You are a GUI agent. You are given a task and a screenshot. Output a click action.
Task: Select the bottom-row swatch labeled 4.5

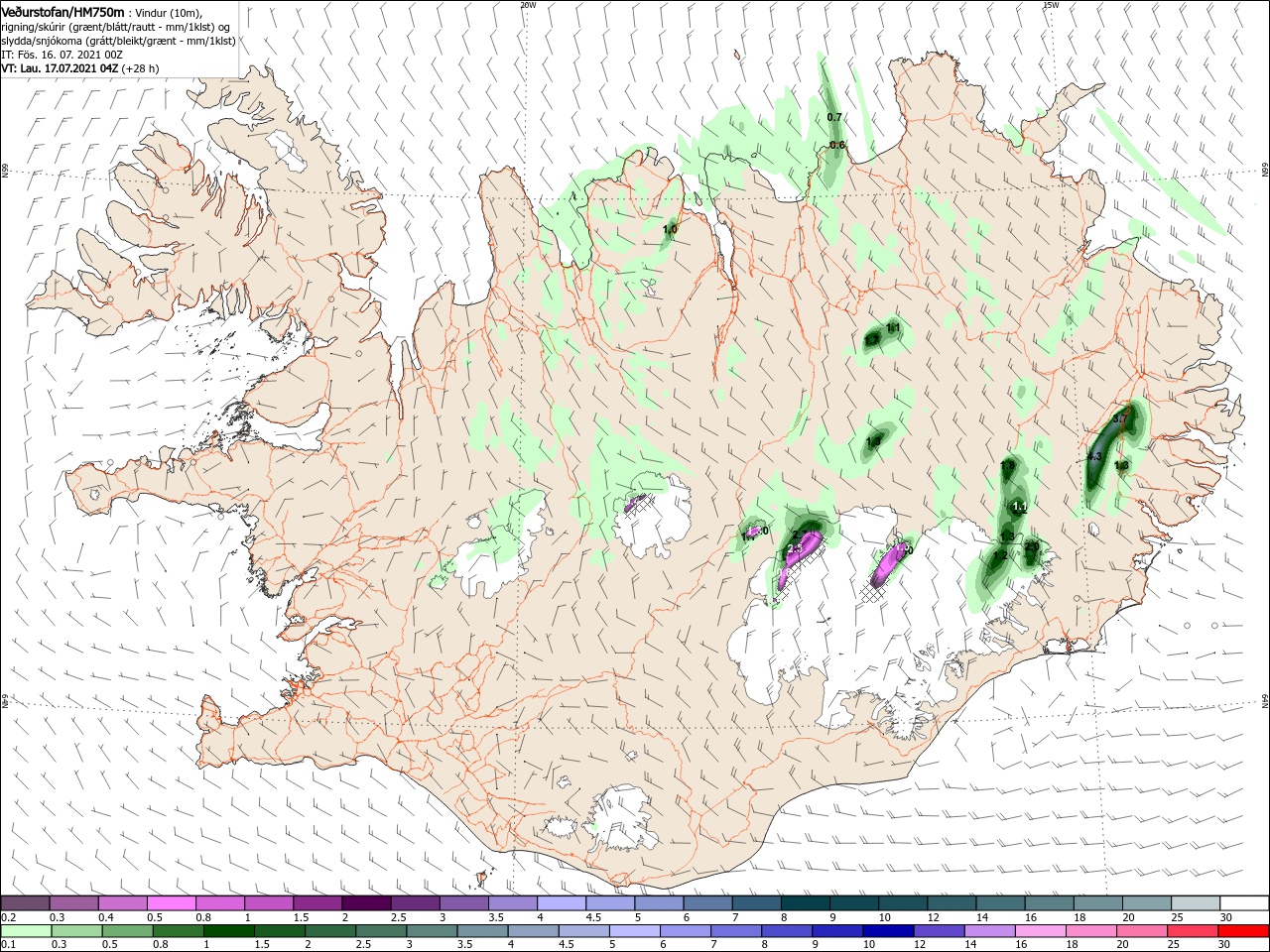(x=583, y=931)
